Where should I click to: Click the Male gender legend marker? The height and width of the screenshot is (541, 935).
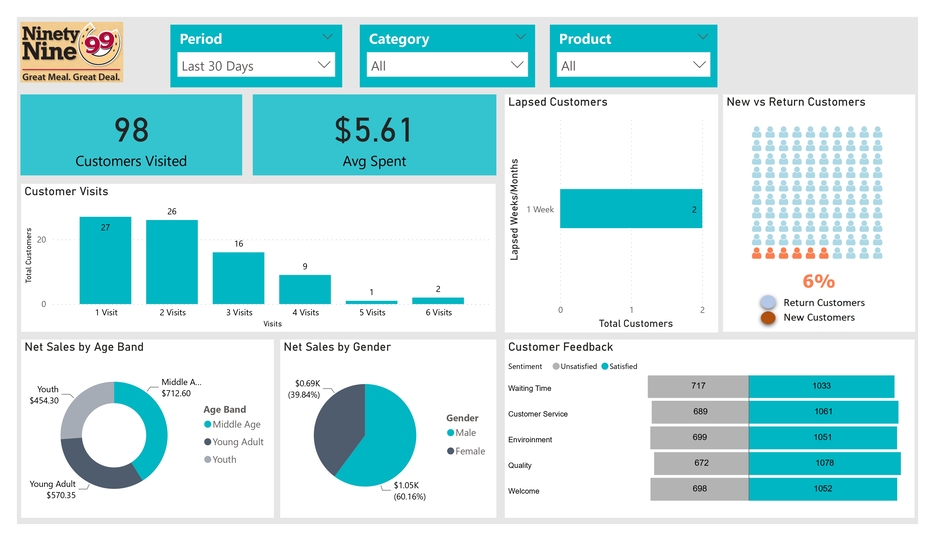tap(451, 433)
